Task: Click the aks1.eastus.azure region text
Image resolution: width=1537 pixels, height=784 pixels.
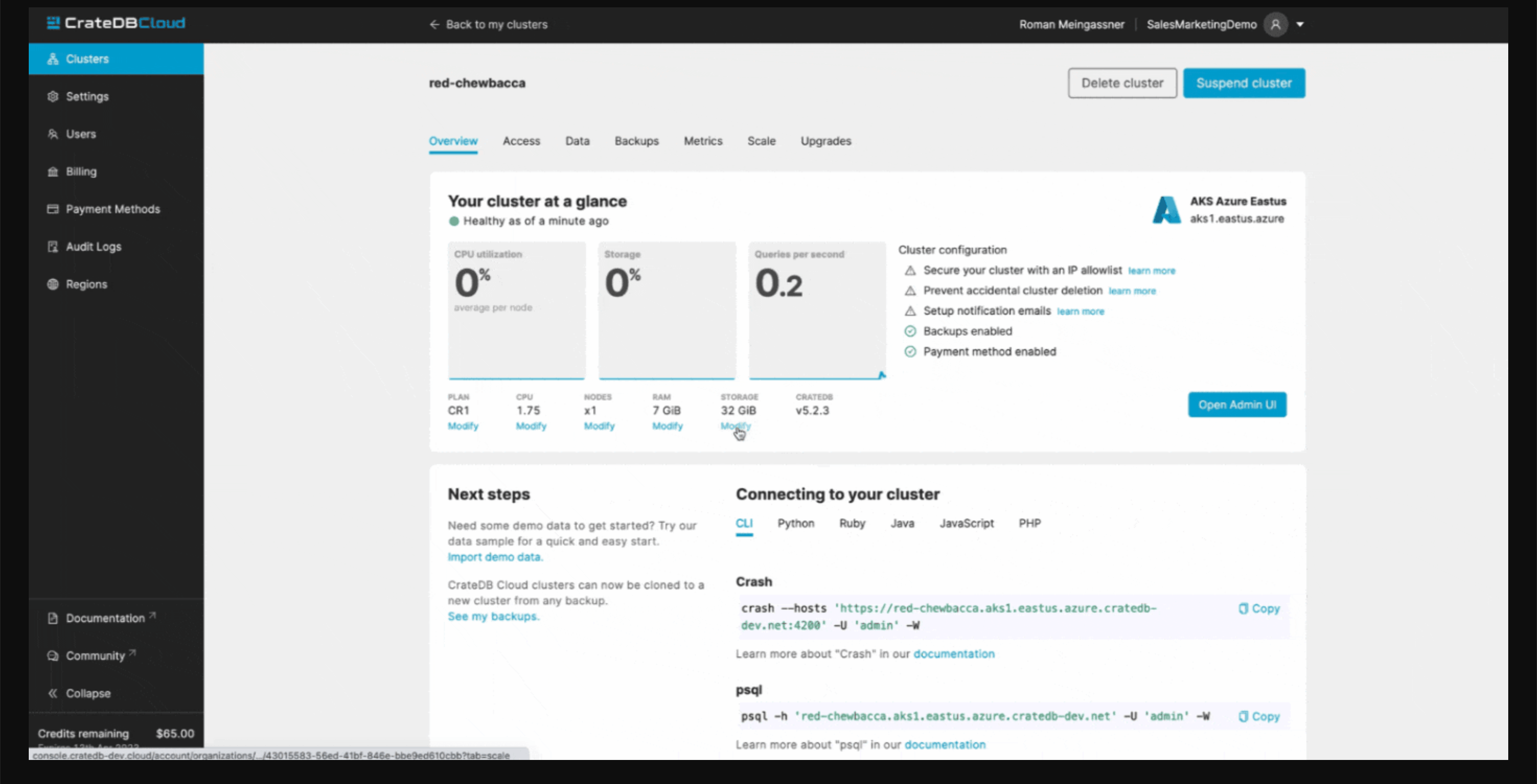Action: click(1237, 219)
